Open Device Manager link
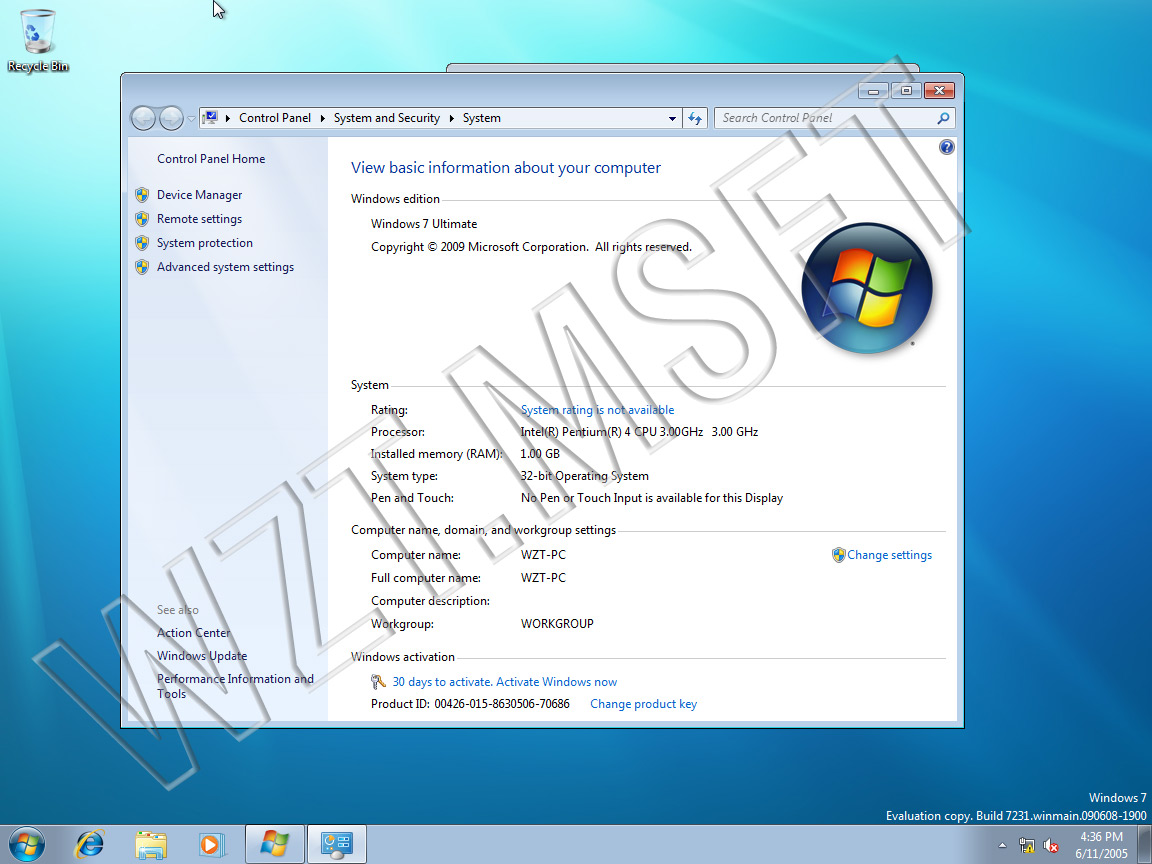The height and width of the screenshot is (864, 1152). click(199, 195)
